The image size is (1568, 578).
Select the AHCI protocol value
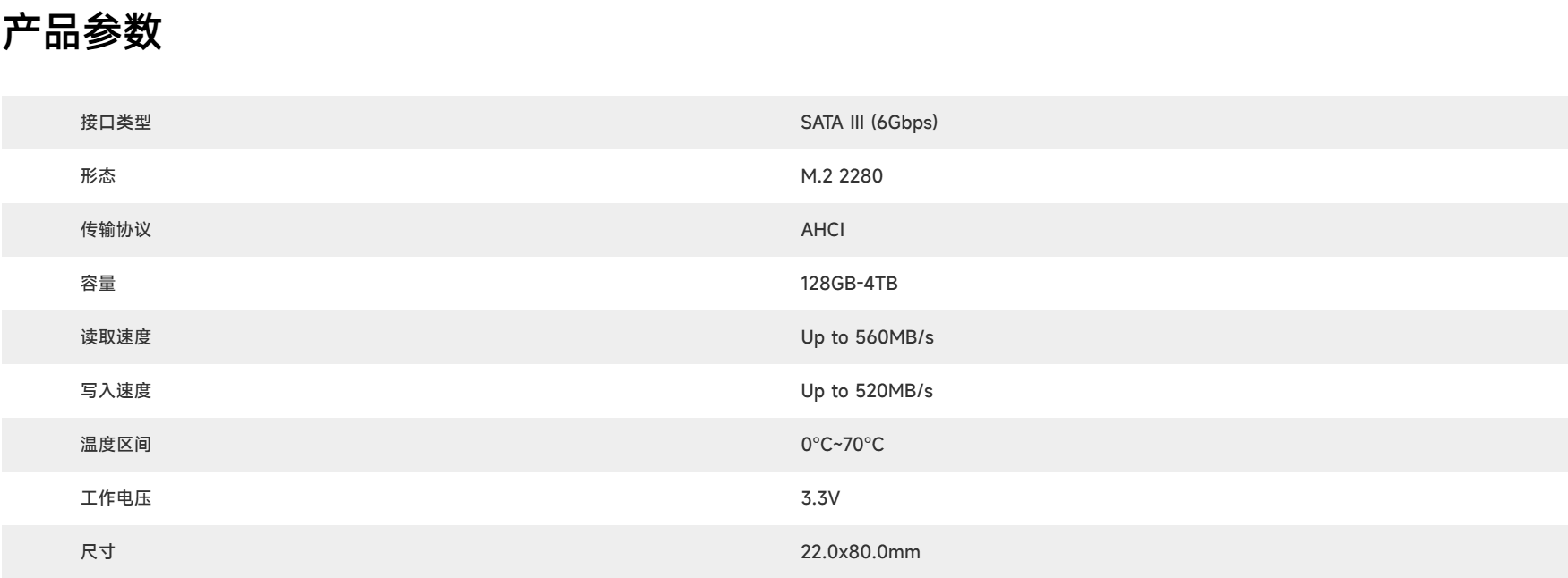pyautogui.click(x=822, y=230)
